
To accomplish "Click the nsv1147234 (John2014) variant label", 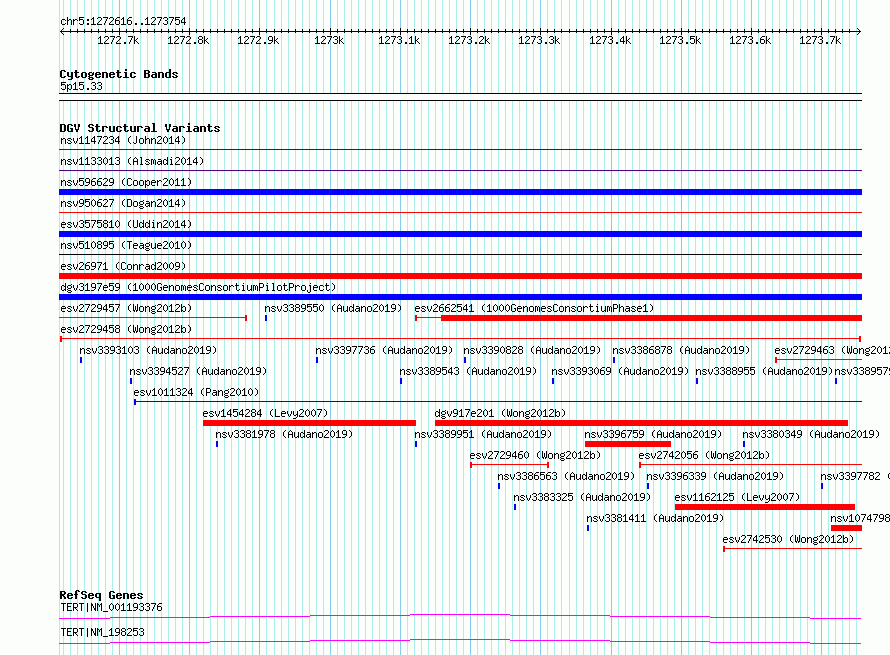I will [x=123, y=140].
